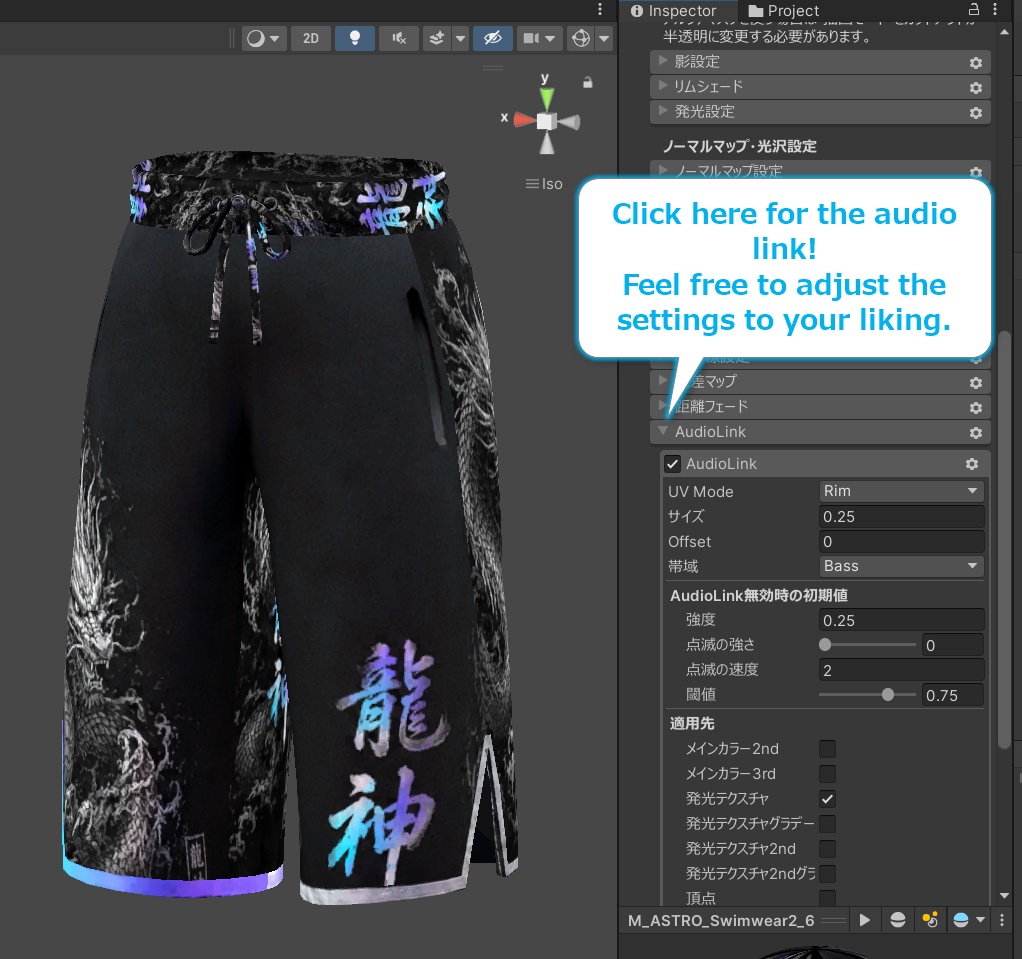The width and height of the screenshot is (1022, 959).
Task: Open the Inspector panel three-dot menu
Action: 995,10
